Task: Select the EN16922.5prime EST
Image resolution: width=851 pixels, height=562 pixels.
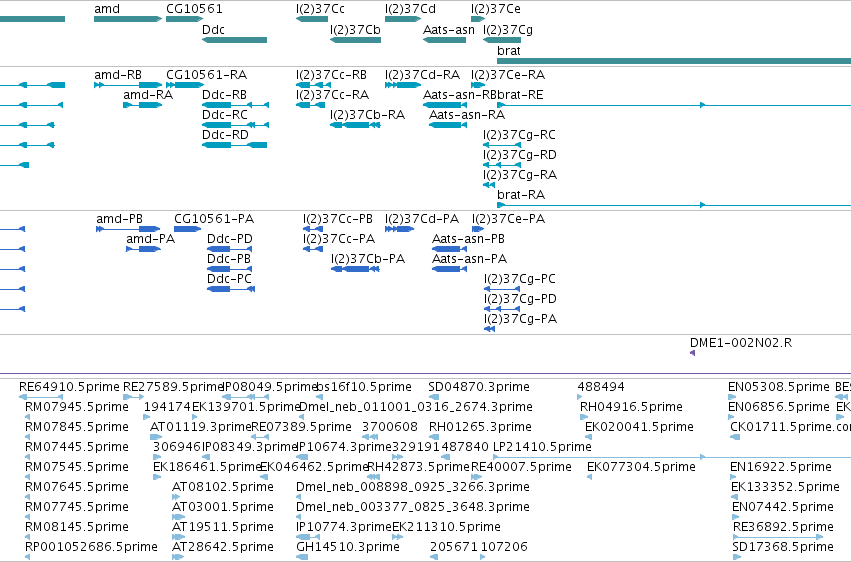Action: click(x=733, y=477)
